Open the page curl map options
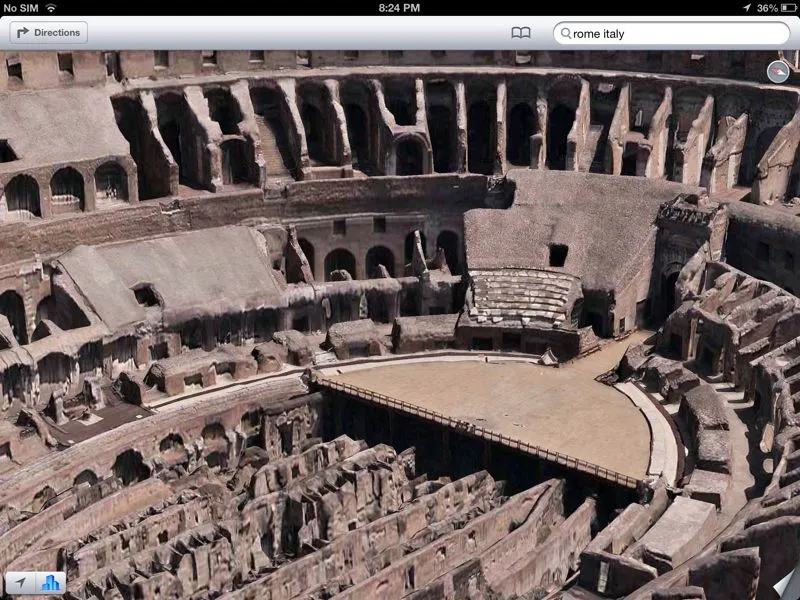 click(783, 584)
